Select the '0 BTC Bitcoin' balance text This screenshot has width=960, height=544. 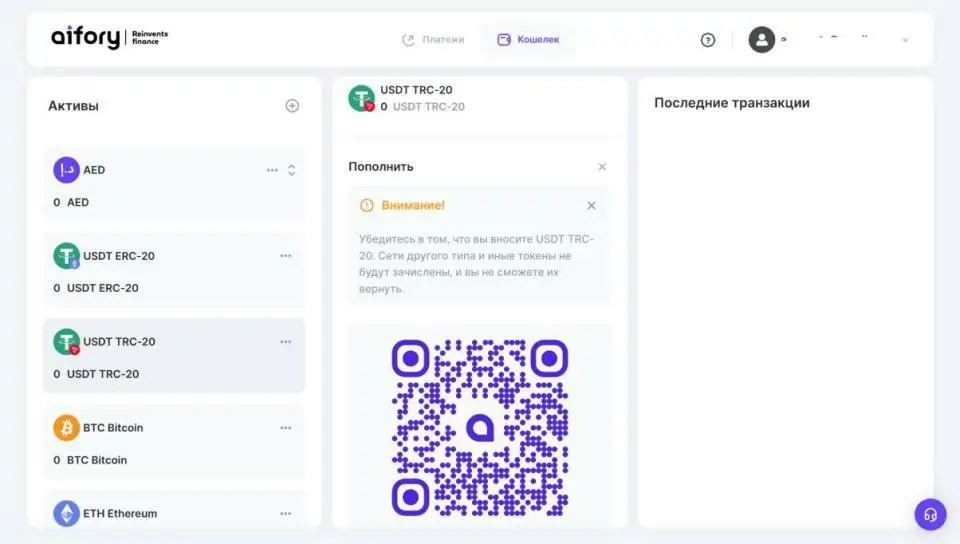[x=90, y=460]
